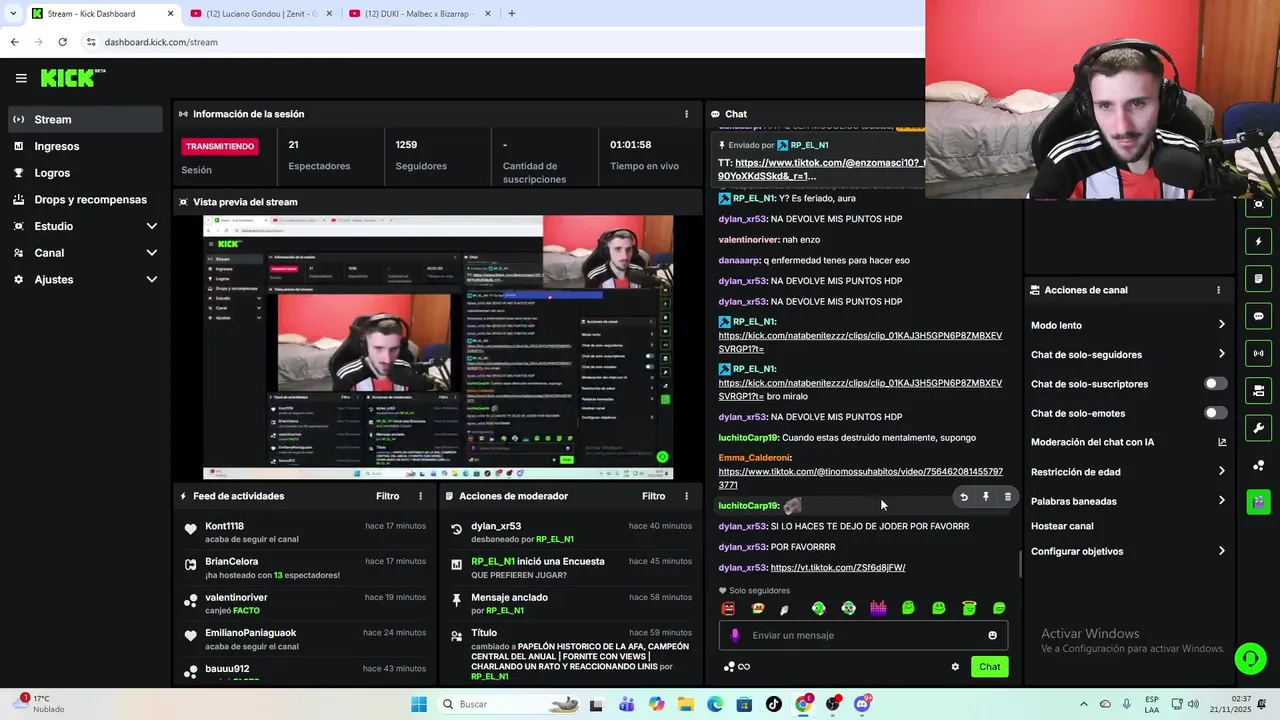Click the dylan_xr53 unban icon in mod actions

(x=456, y=529)
